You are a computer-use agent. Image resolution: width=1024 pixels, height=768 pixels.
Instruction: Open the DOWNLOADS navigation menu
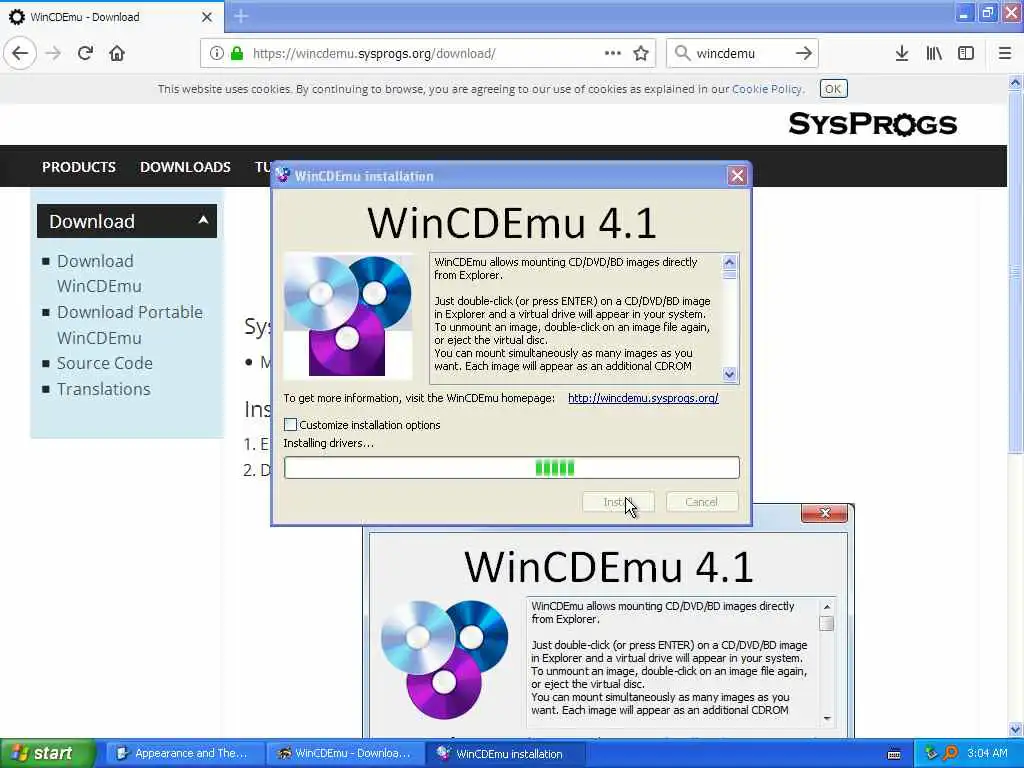185,167
